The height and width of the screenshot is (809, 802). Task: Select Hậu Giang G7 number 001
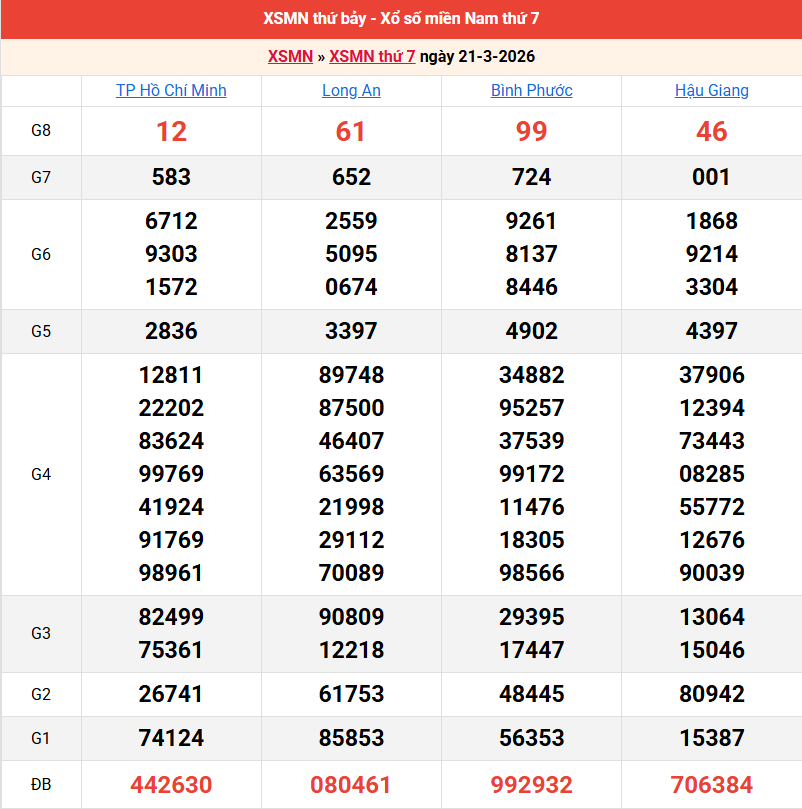711,177
